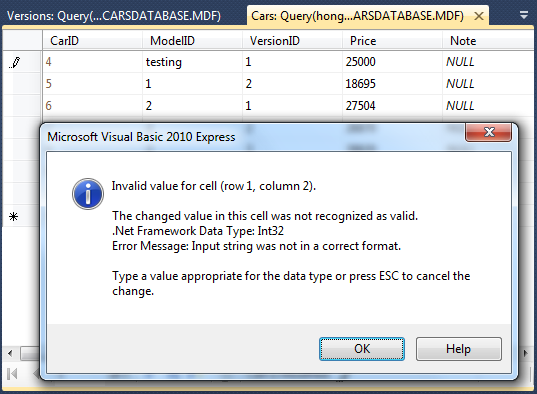Select the row header of the CarID 6 row

click(22, 106)
